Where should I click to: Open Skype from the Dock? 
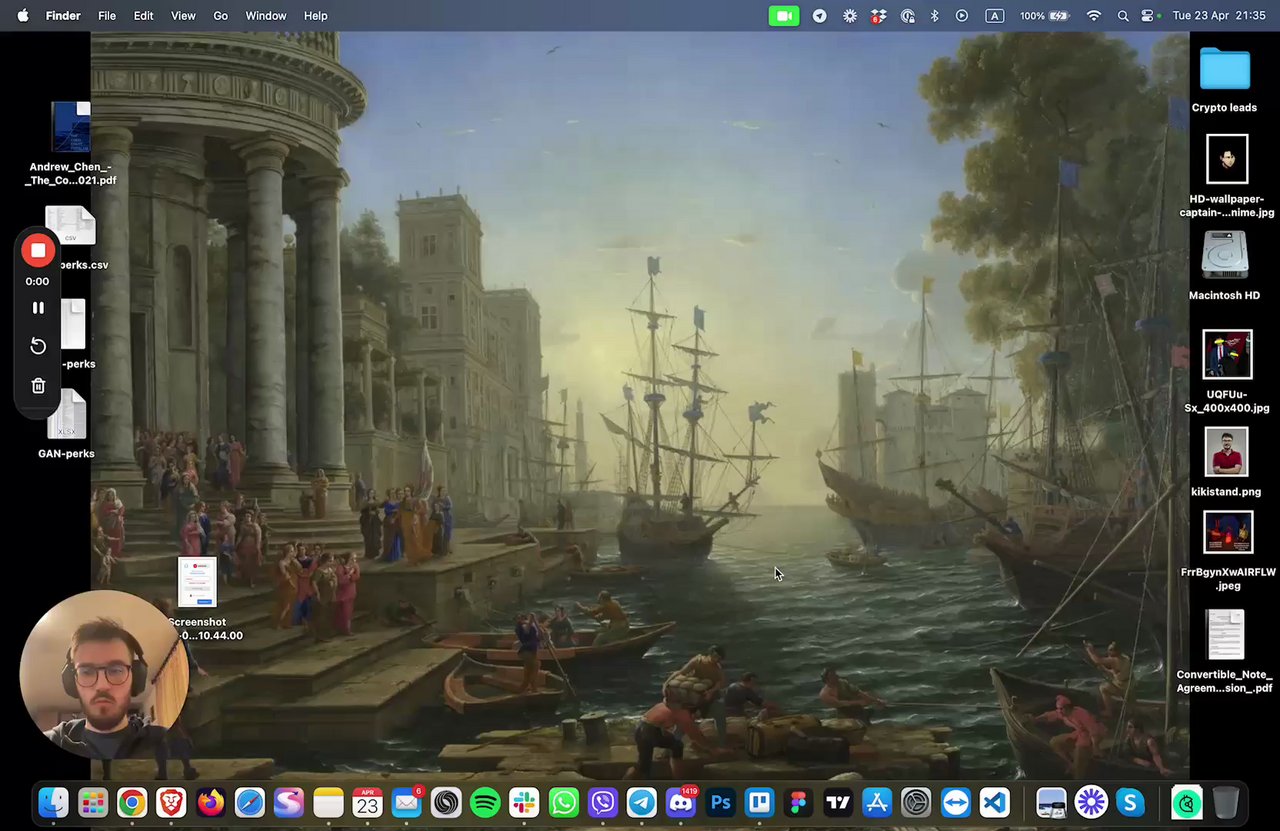(1130, 802)
